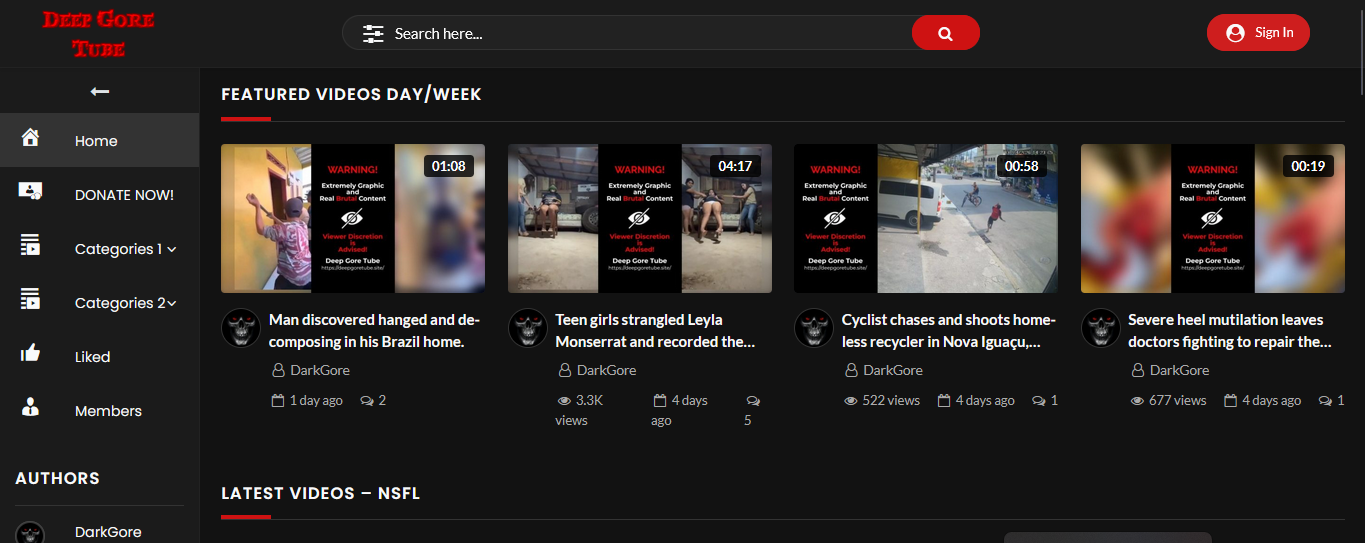Select the Liked menu item
This screenshot has width=1365, height=543.
pos(92,357)
